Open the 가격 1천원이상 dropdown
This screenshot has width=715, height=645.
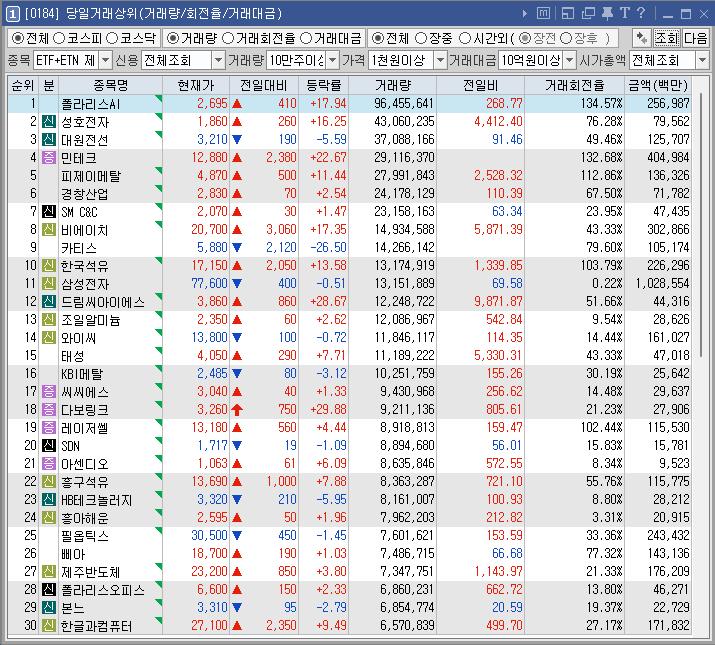[x=440, y=60]
